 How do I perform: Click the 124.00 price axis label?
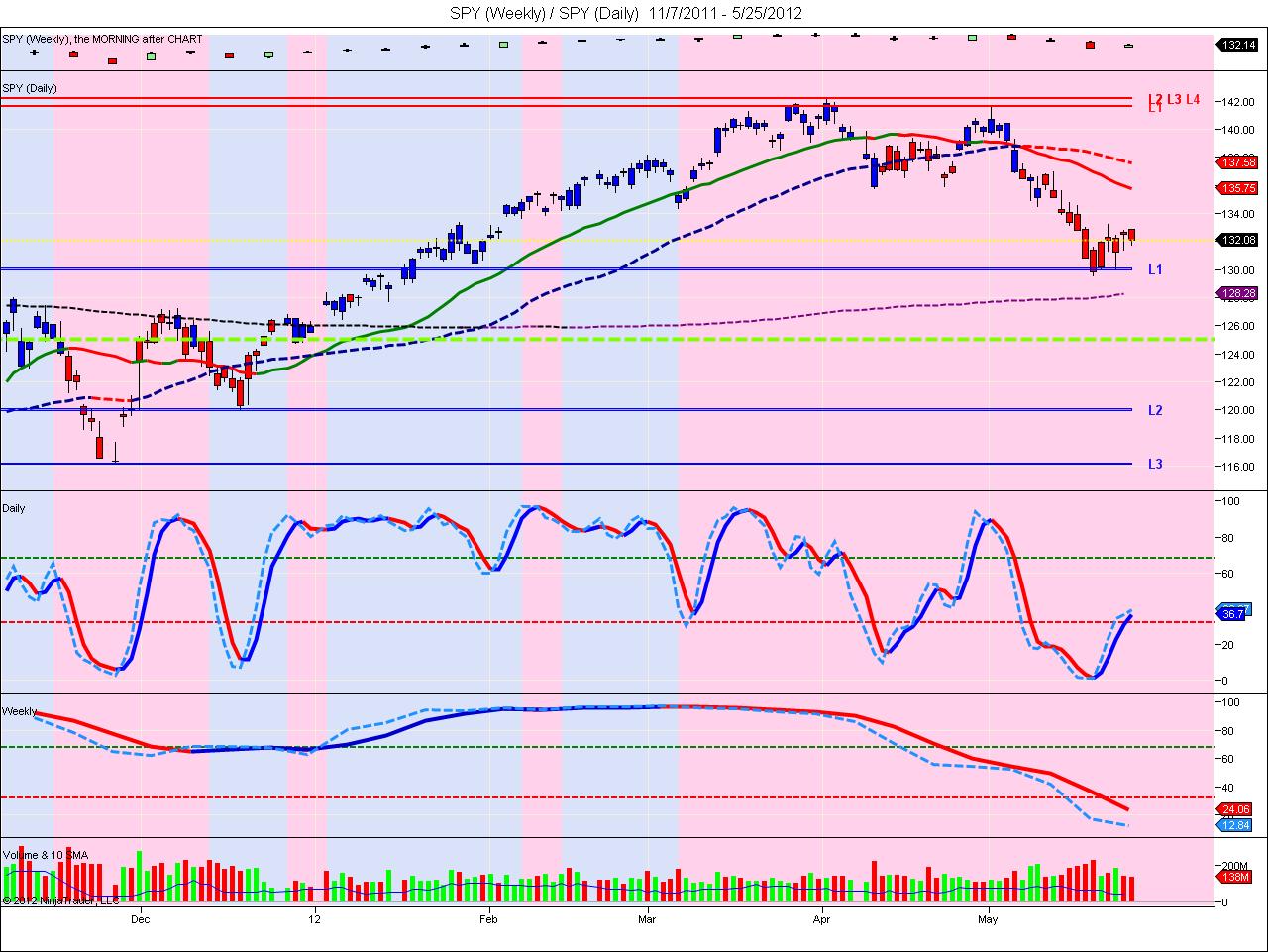click(1238, 355)
